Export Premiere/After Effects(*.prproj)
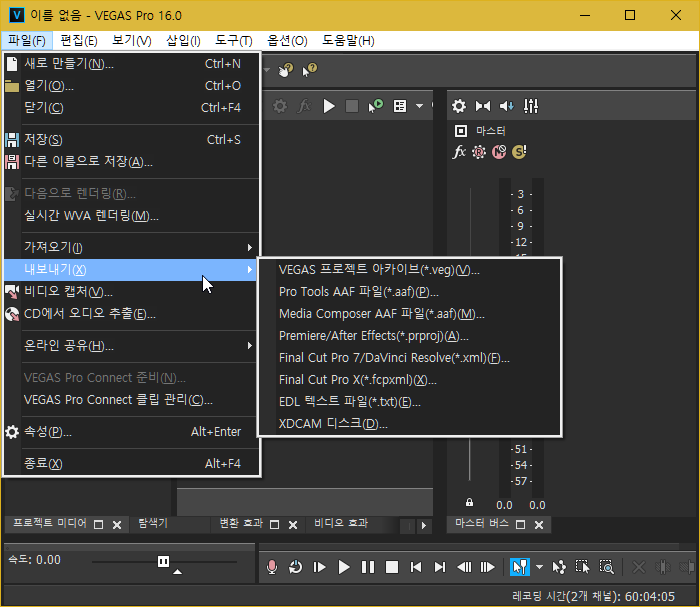700x607 pixels. click(x=409, y=336)
